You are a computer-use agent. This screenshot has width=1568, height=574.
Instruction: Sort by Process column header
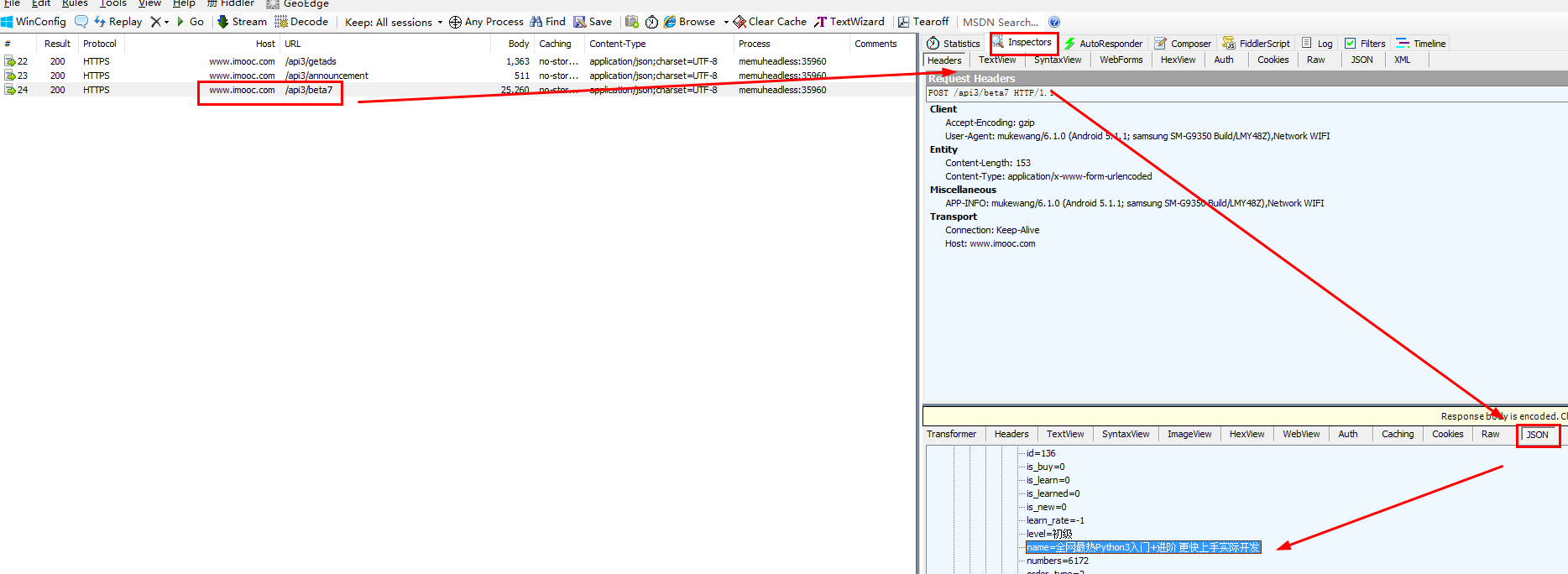tap(792, 44)
